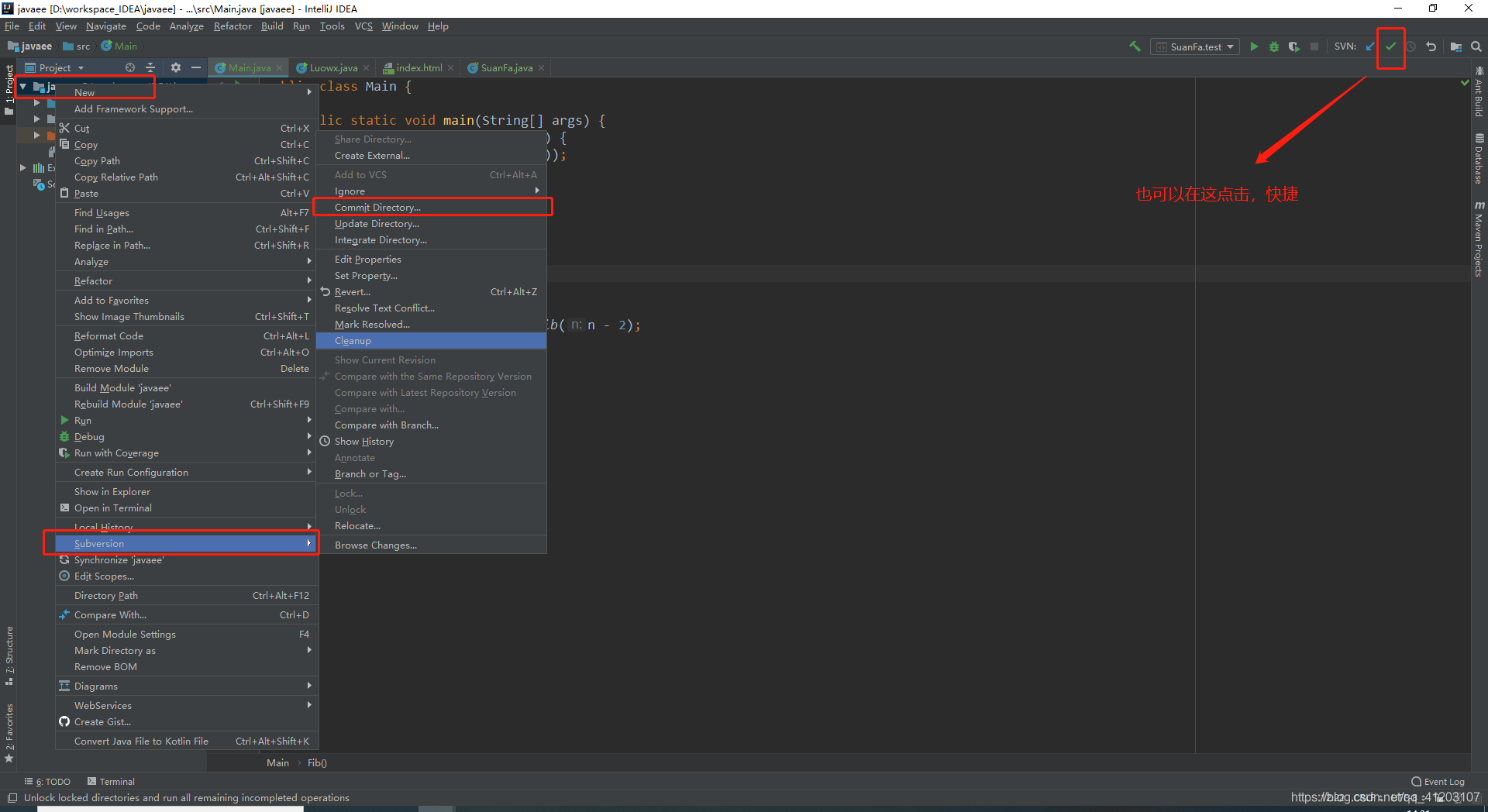Click the Subversion menu entry
Viewport: 1488px width, 812px height.
[186, 544]
